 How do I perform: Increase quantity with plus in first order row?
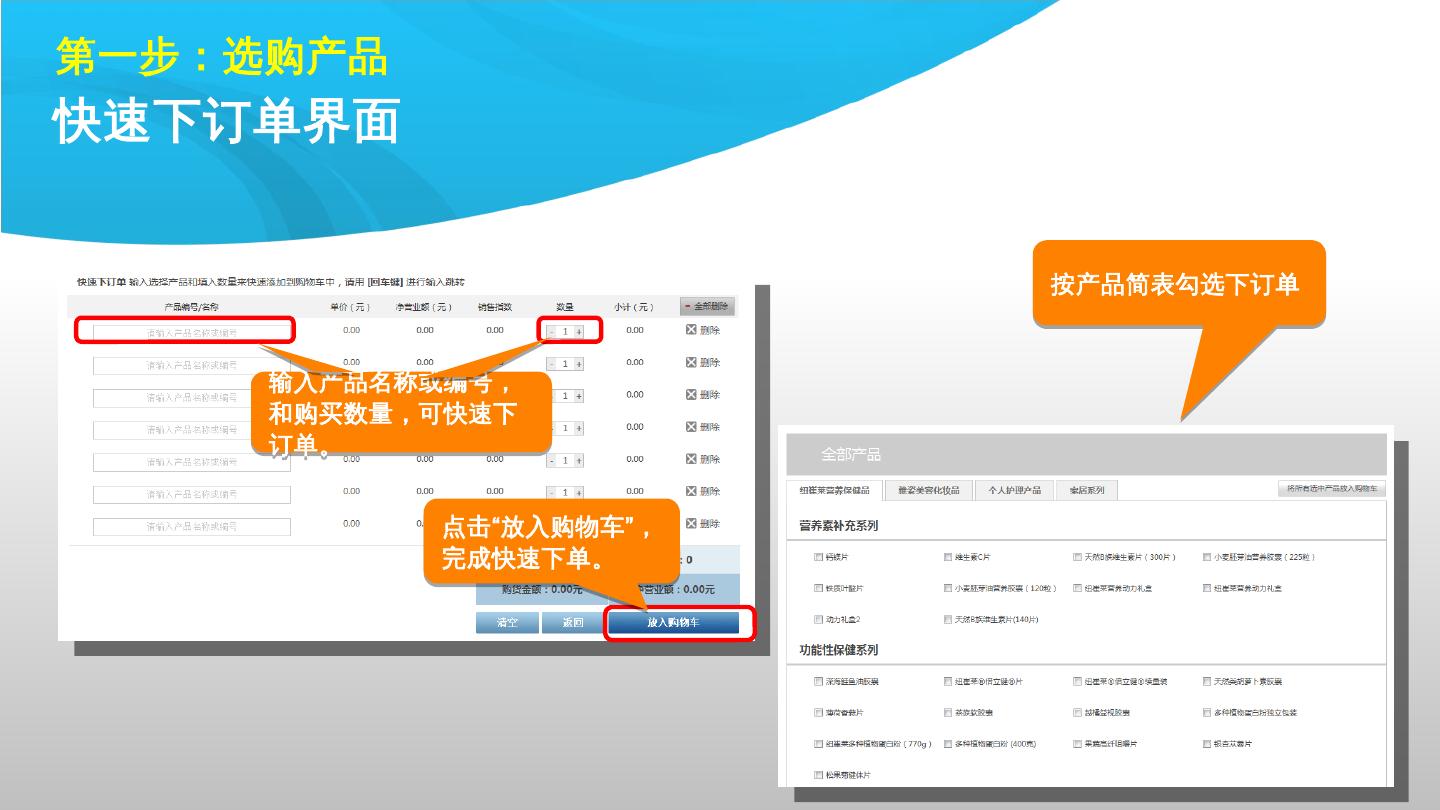(x=579, y=331)
